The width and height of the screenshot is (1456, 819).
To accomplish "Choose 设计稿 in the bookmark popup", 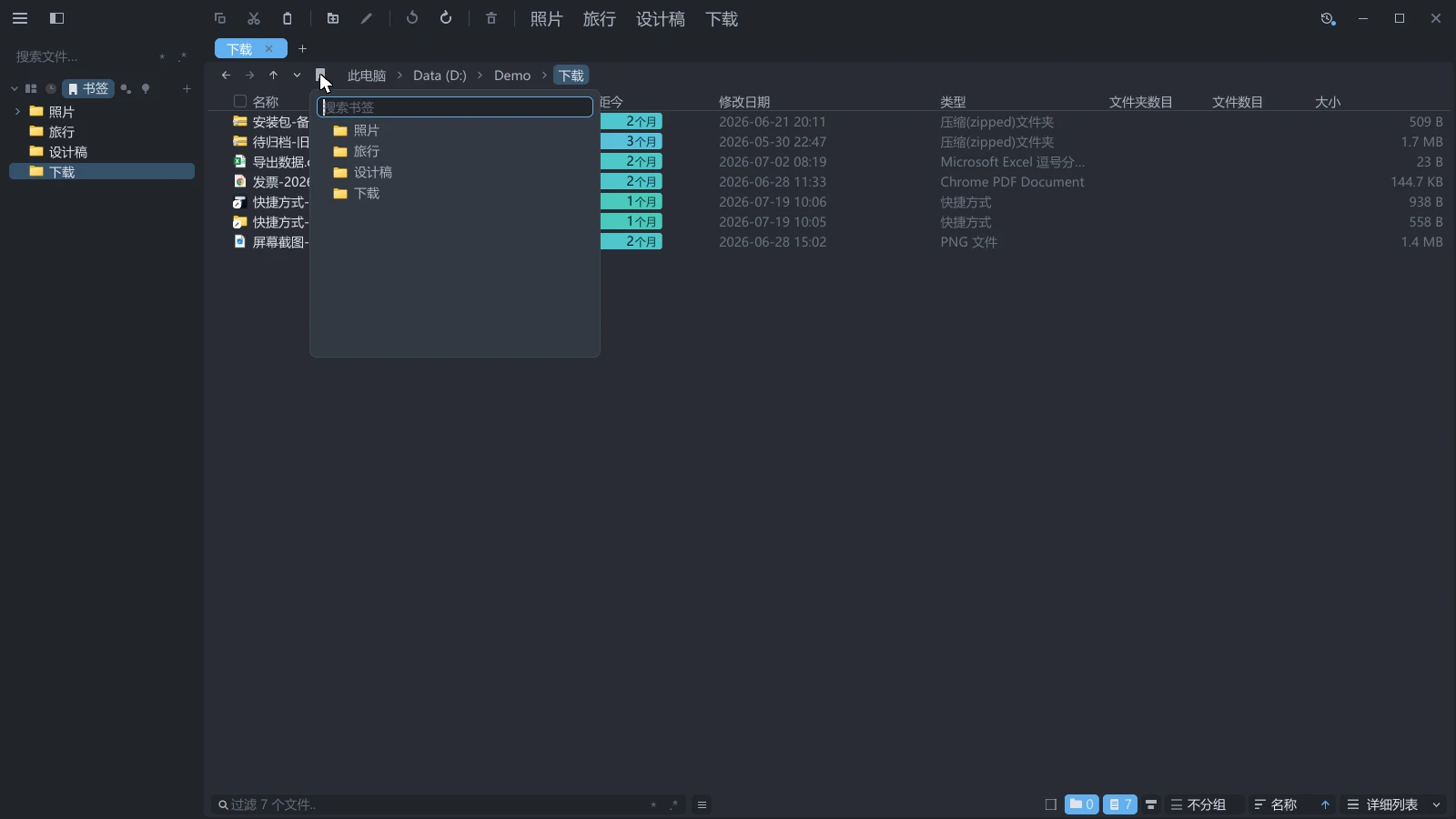I will pos(455,172).
